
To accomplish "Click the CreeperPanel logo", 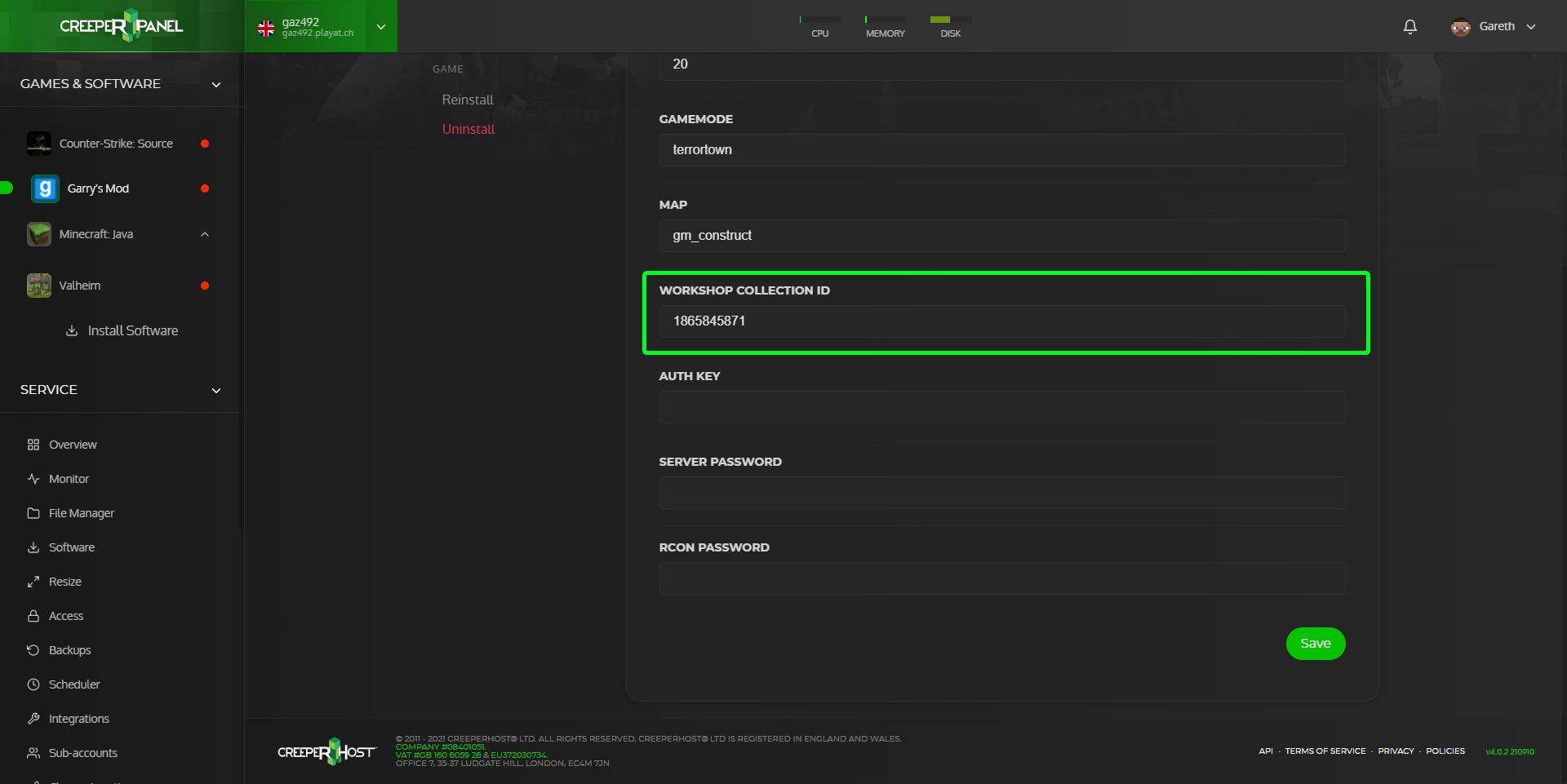I will [122, 25].
